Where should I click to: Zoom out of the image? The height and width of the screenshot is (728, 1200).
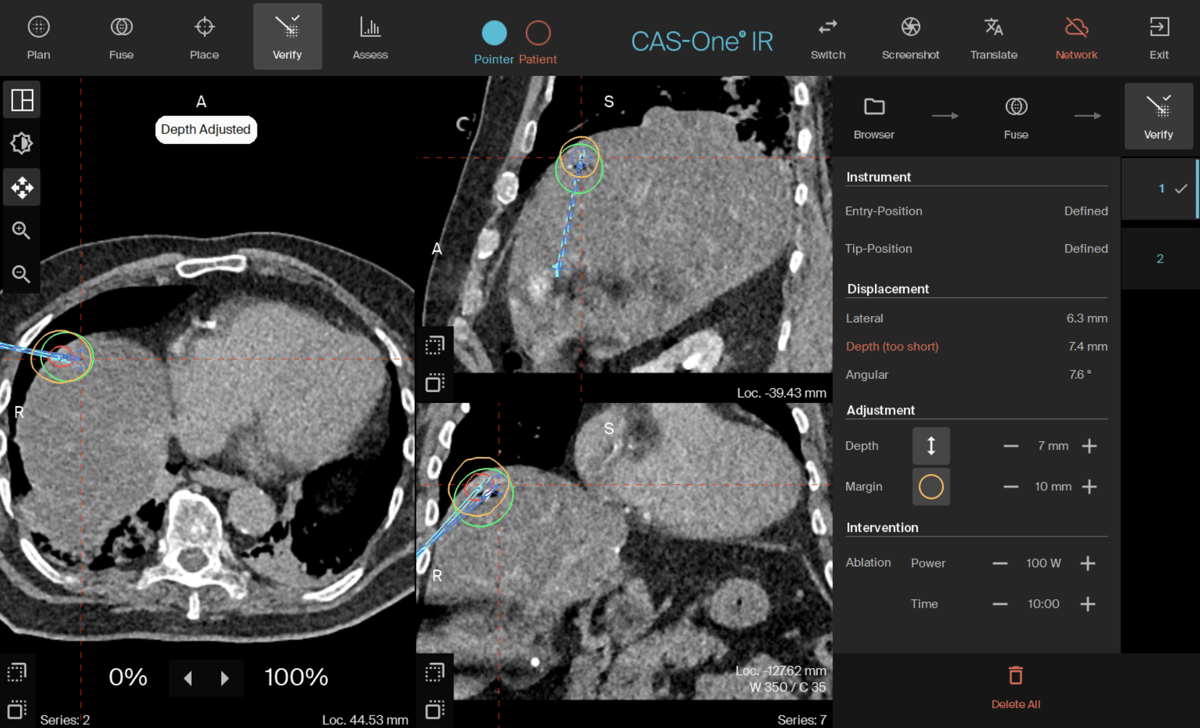tap(21, 274)
